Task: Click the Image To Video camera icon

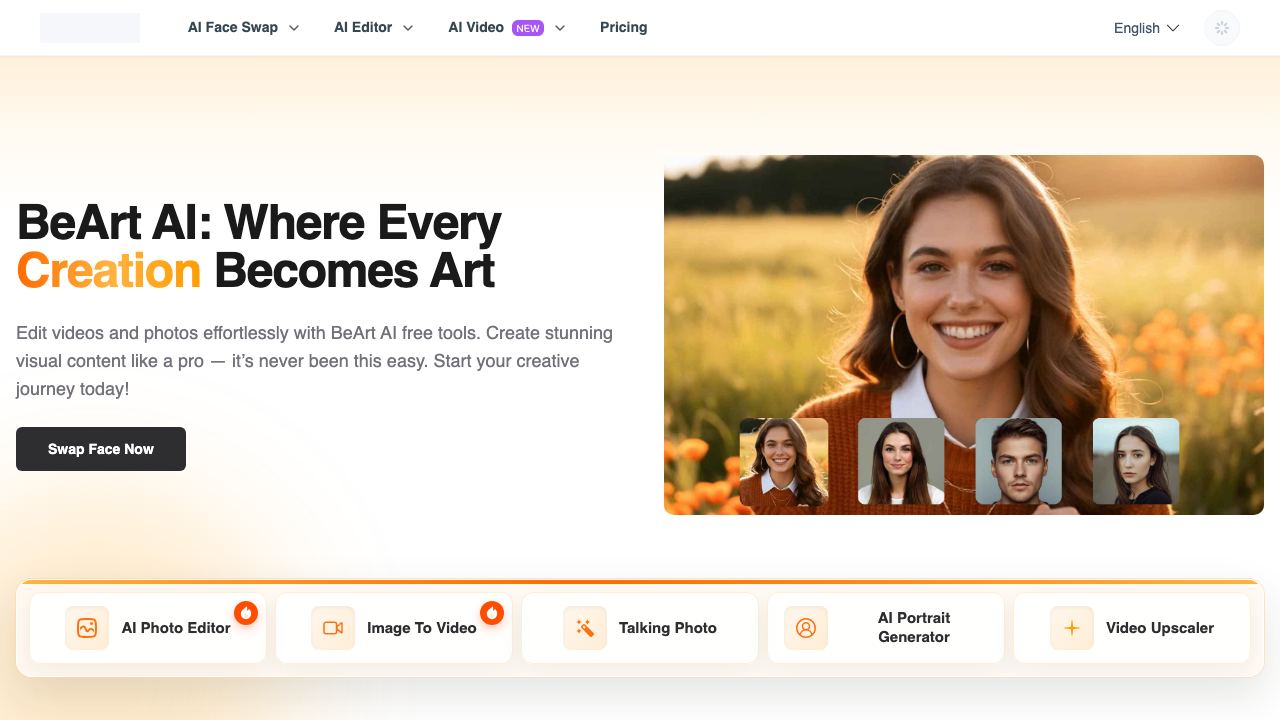Action: click(x=333, y=628)
